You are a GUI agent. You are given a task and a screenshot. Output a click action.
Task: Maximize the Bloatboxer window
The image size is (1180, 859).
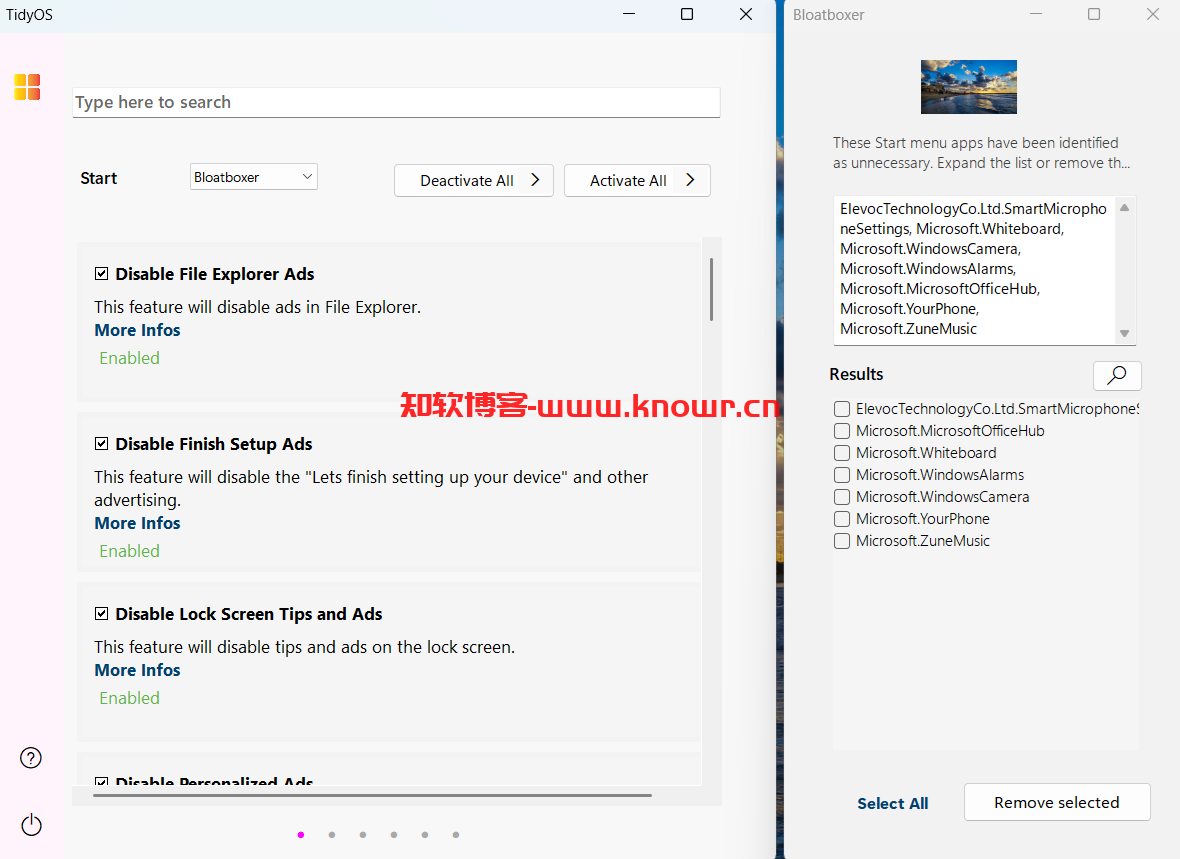click(1094, 14)
